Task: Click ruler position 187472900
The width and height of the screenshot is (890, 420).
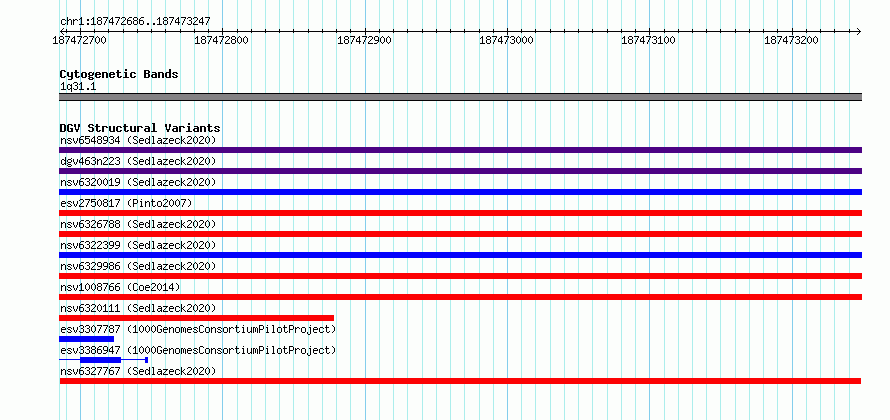Action: tap(364, 40)
